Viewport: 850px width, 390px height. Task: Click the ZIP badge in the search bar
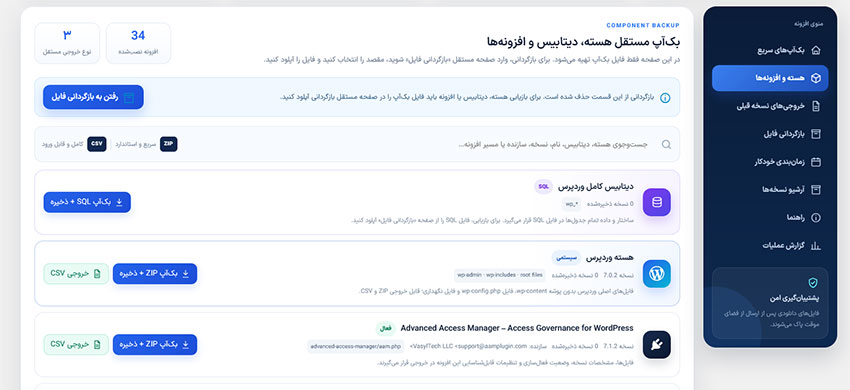pyautogui.click(x=169, y=144)
